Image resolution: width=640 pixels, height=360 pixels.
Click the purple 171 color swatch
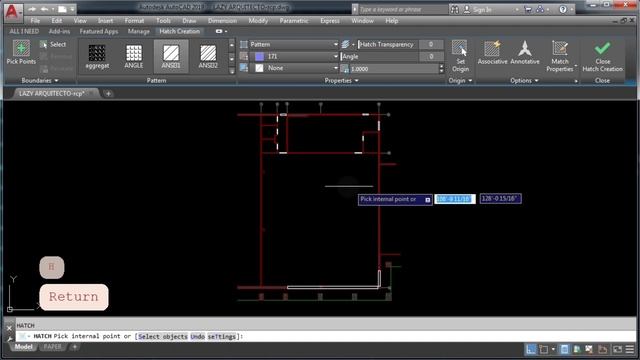pyautogui.click(x=259, y=56)
